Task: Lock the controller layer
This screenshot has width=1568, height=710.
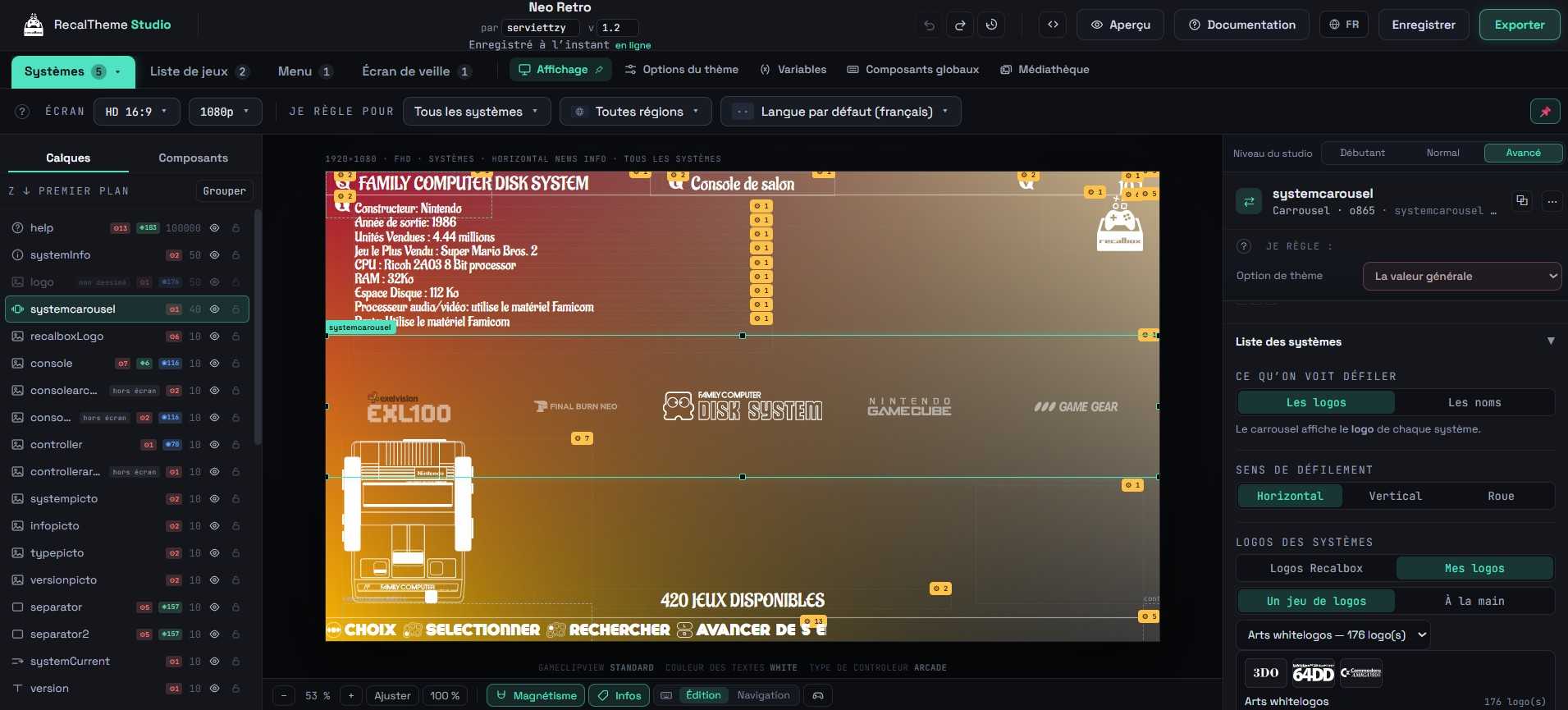Action: coord(235,445)
